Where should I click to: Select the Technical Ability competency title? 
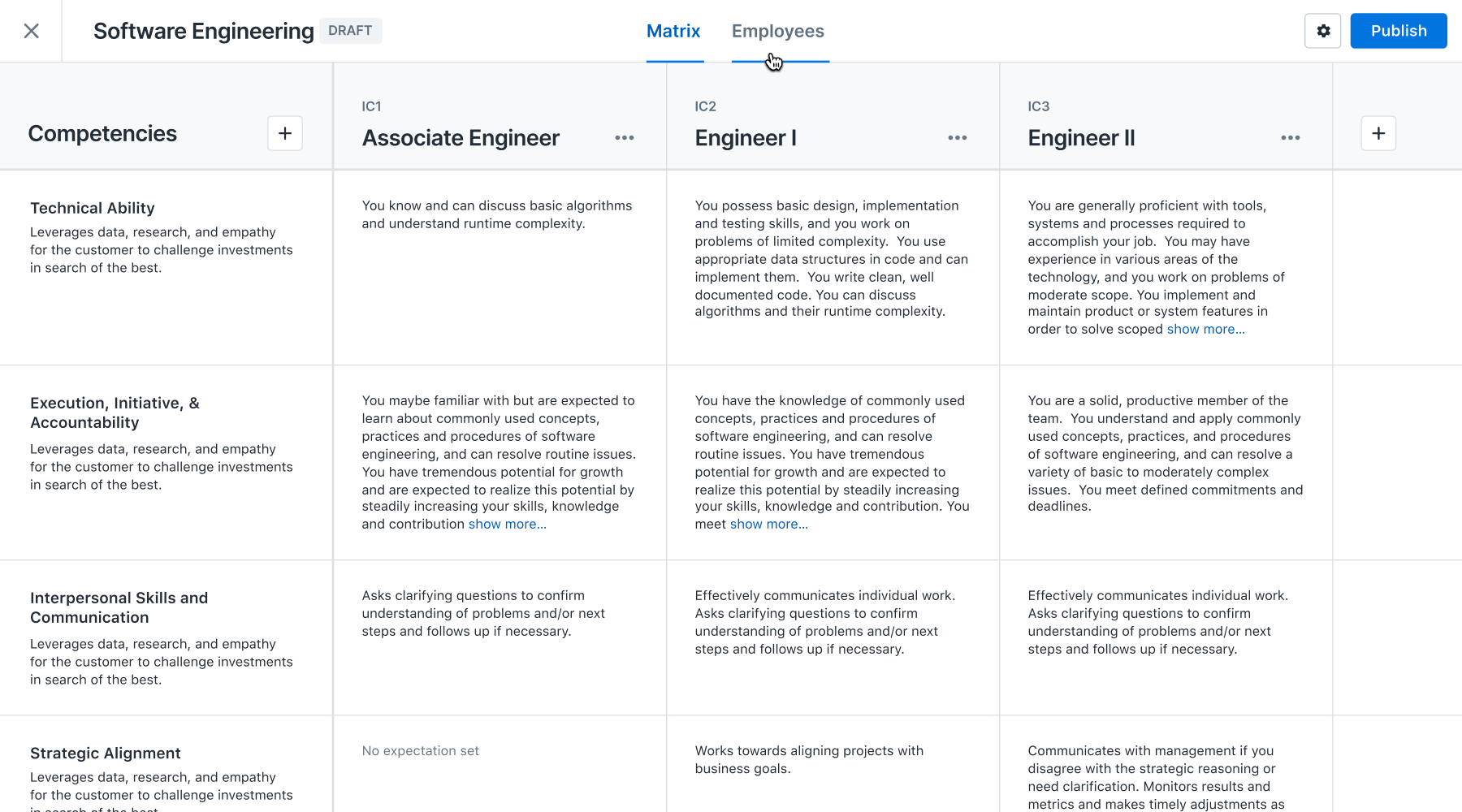[92, 208]
